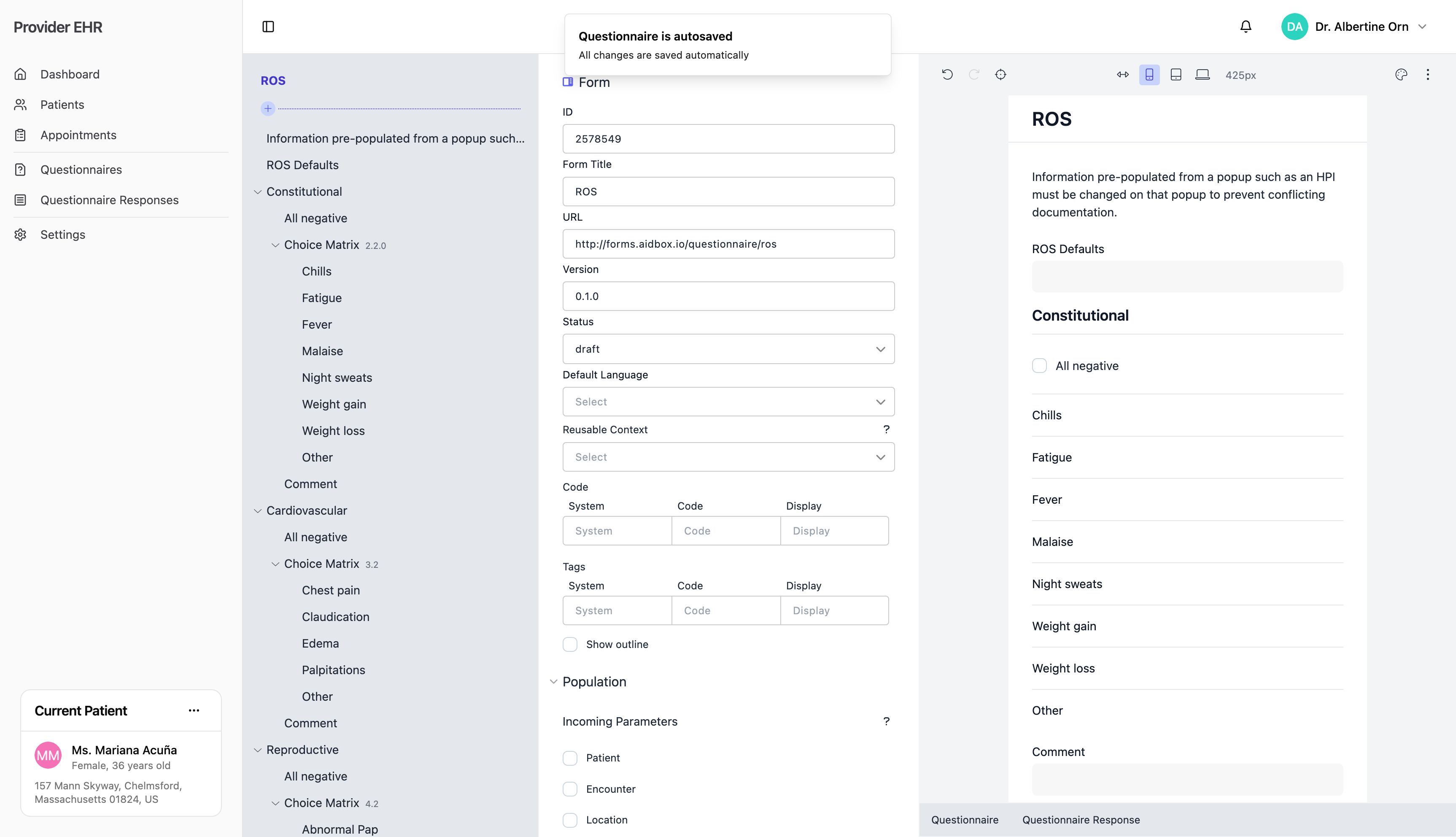This screenshot has height=837, width=1456.
Task: Switch to Questionnaire Response tab
Action: click(1081, 820)
